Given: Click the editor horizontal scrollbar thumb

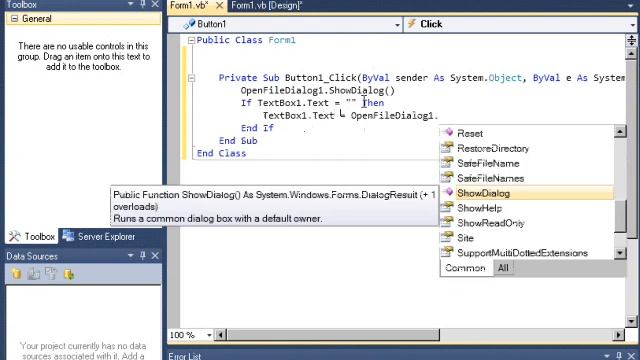Looking at the screenshot, I should coord(333,335).
